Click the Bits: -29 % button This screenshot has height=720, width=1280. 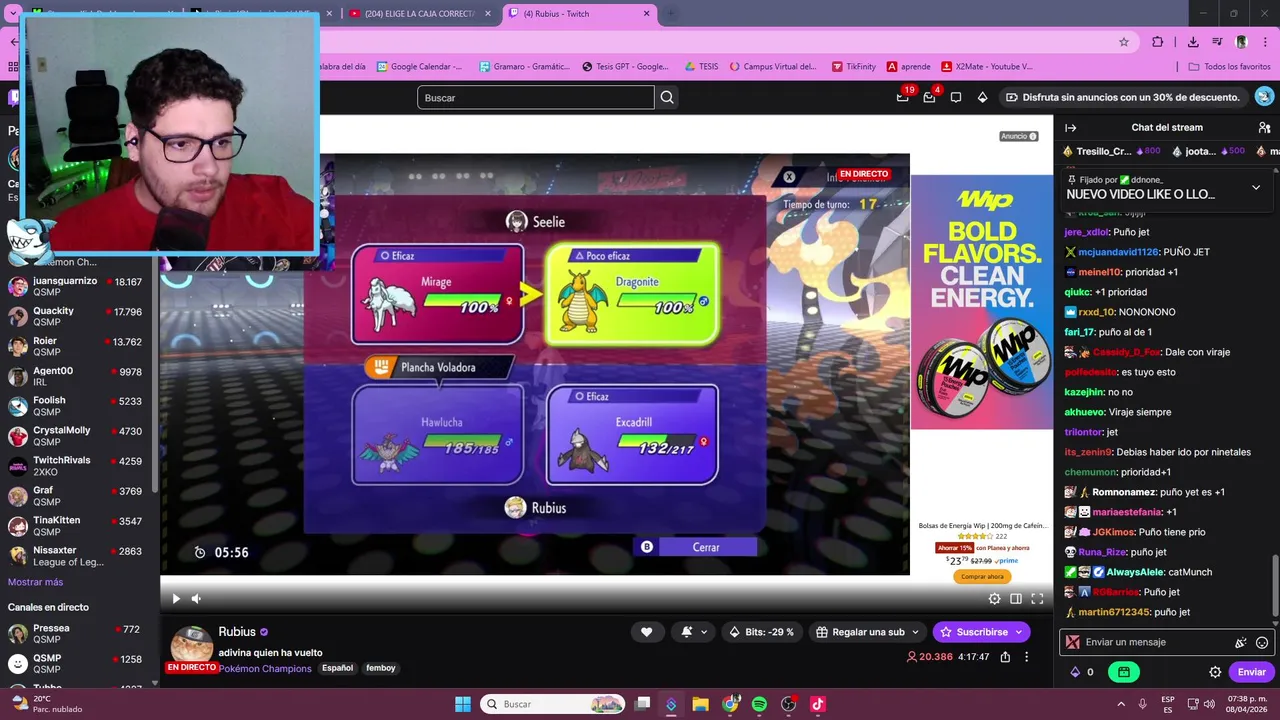(x=762, y=632)
